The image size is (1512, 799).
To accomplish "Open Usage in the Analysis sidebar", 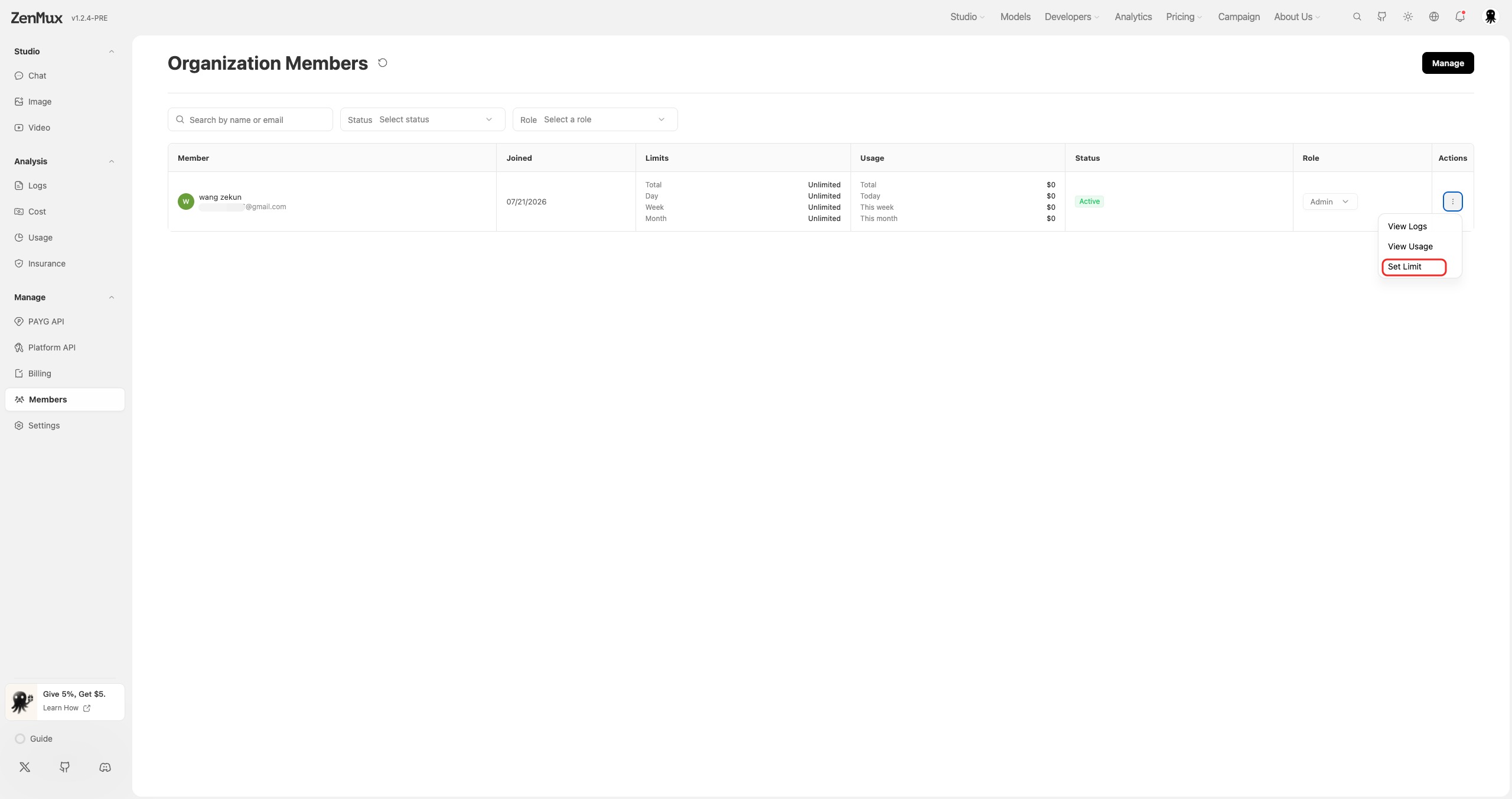I will [65, 238].
